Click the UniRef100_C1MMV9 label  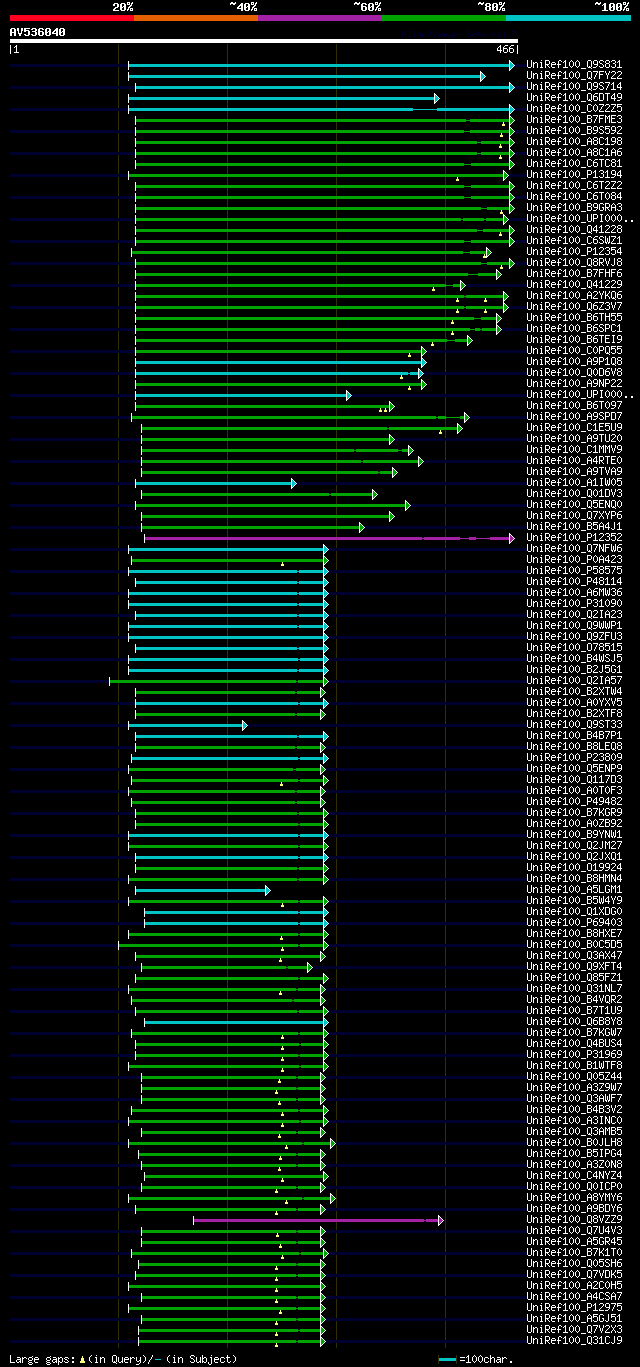click(574, 449)
